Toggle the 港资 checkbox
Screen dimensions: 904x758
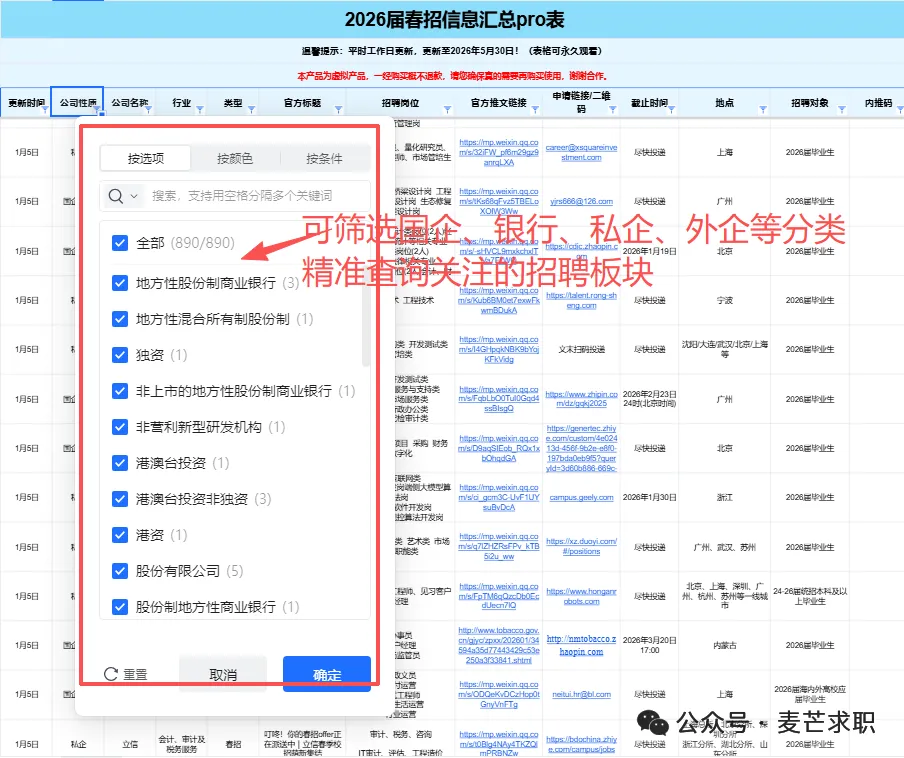(120, 535)
